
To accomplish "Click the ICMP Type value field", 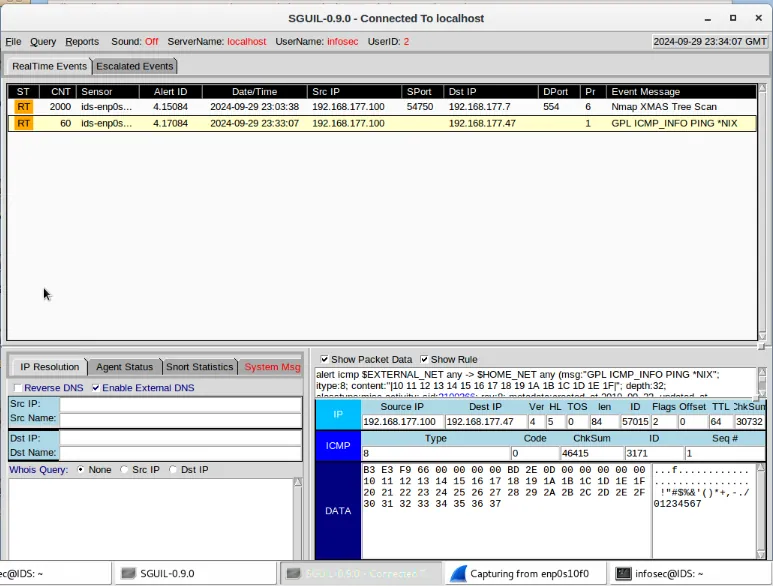I will pyautogui.click(x=436, y=453).
